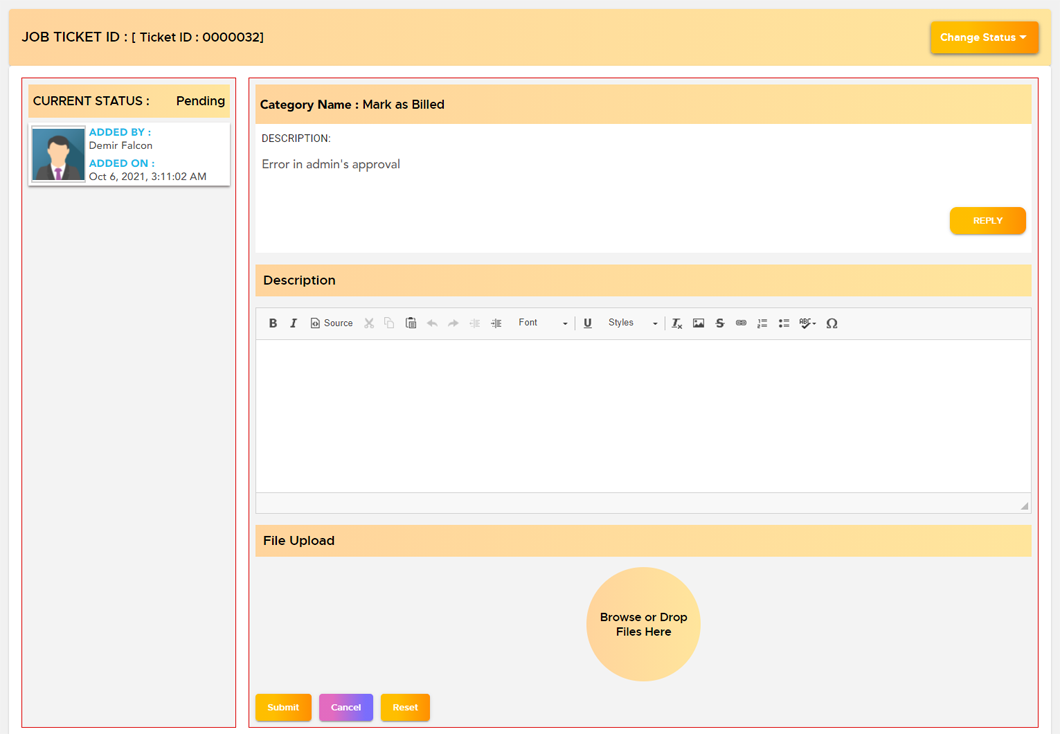
Task: Click Browse or Drop Files Here area
Action: point(643,624)
